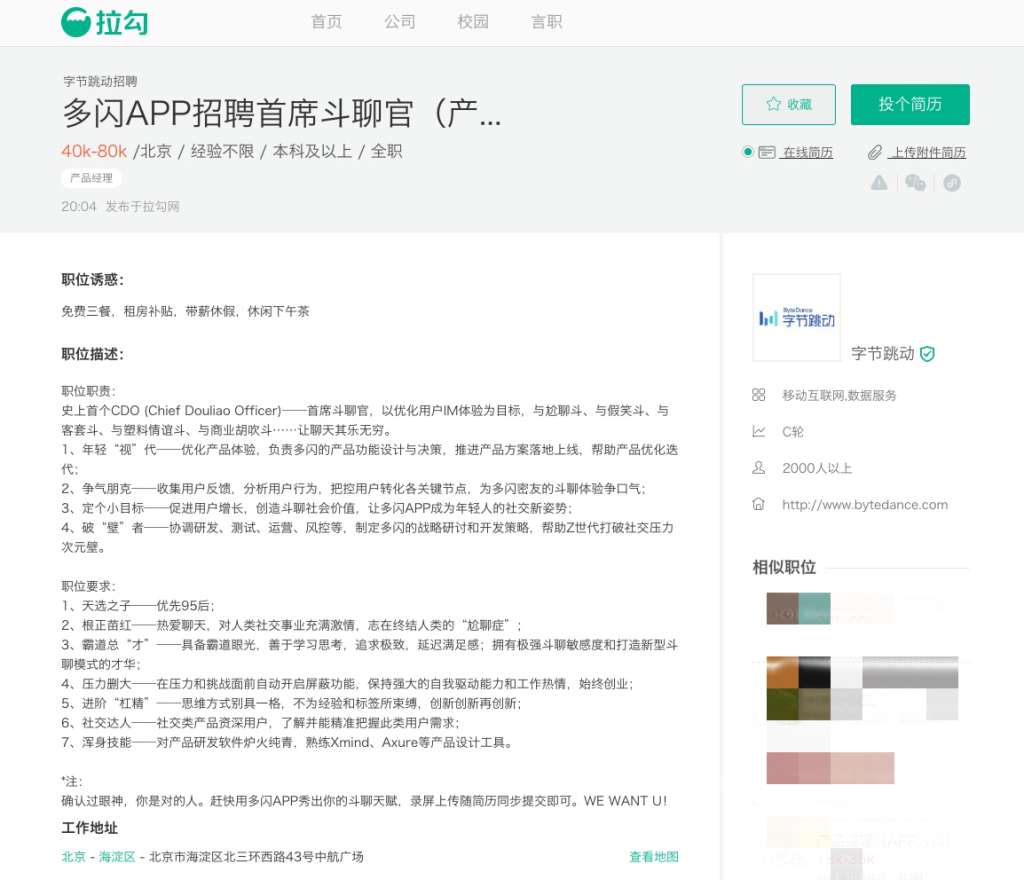The image size is (1024, 880).
Task: Click the Lagou logo icon
Action: click(x=76, y=22)
